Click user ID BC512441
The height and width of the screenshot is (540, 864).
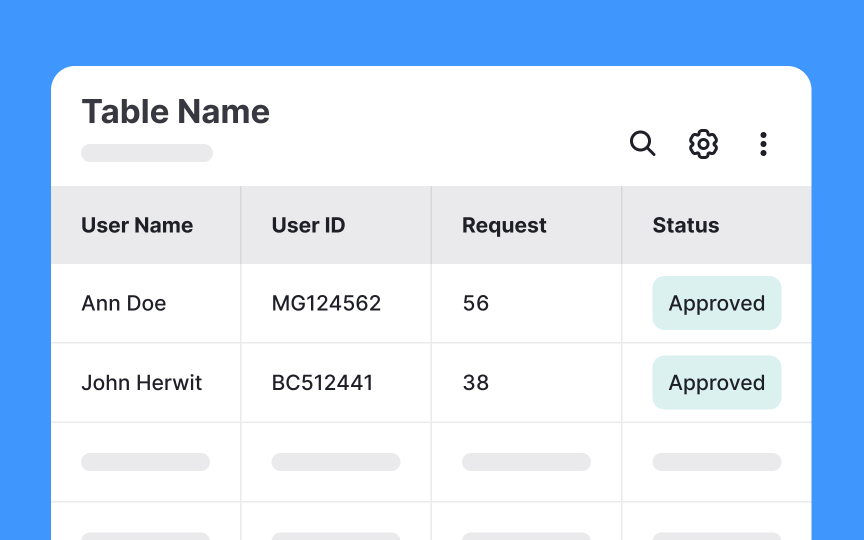tap(322, 382)
